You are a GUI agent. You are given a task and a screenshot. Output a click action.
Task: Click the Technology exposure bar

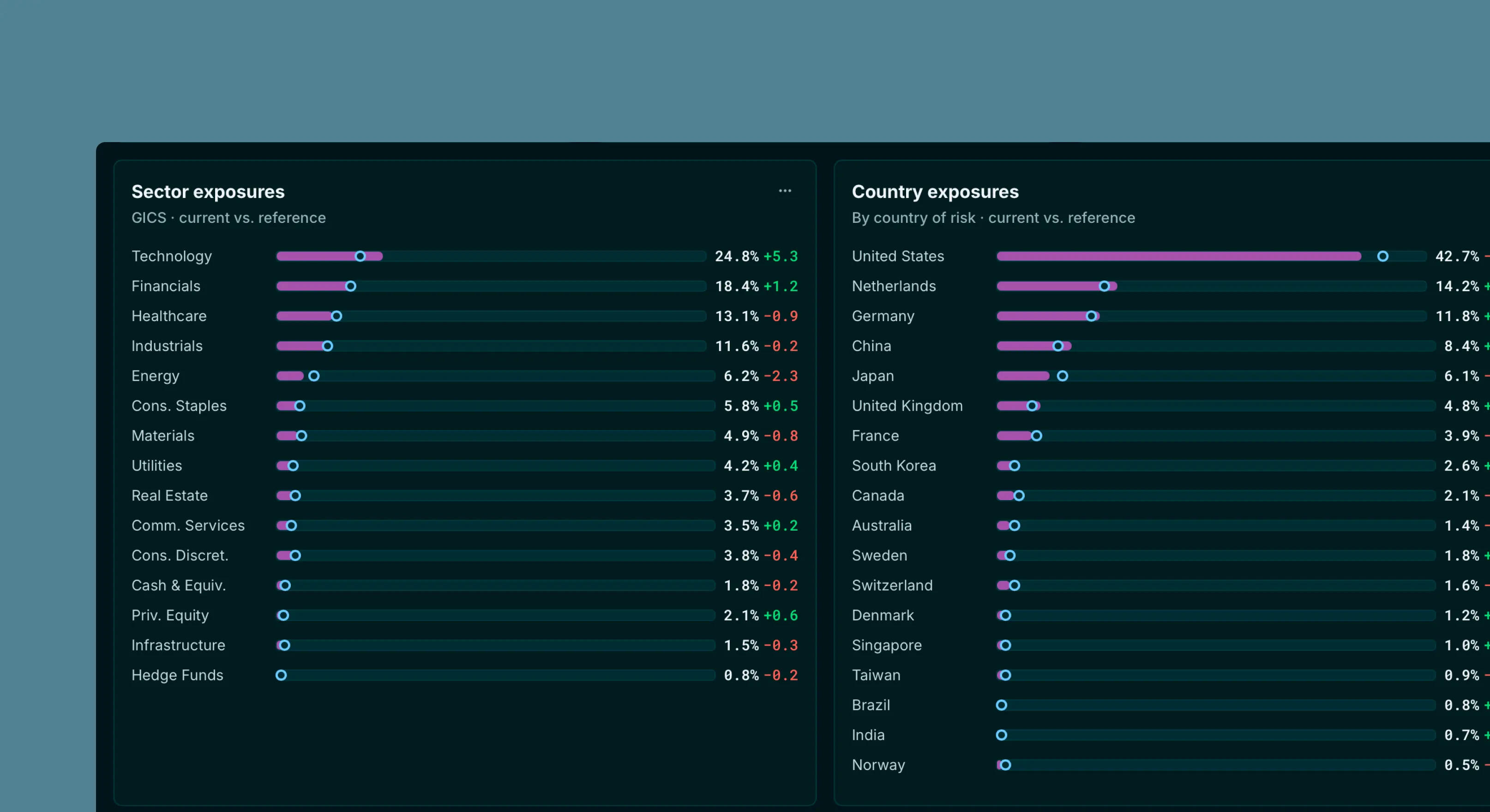pos(491,256)
